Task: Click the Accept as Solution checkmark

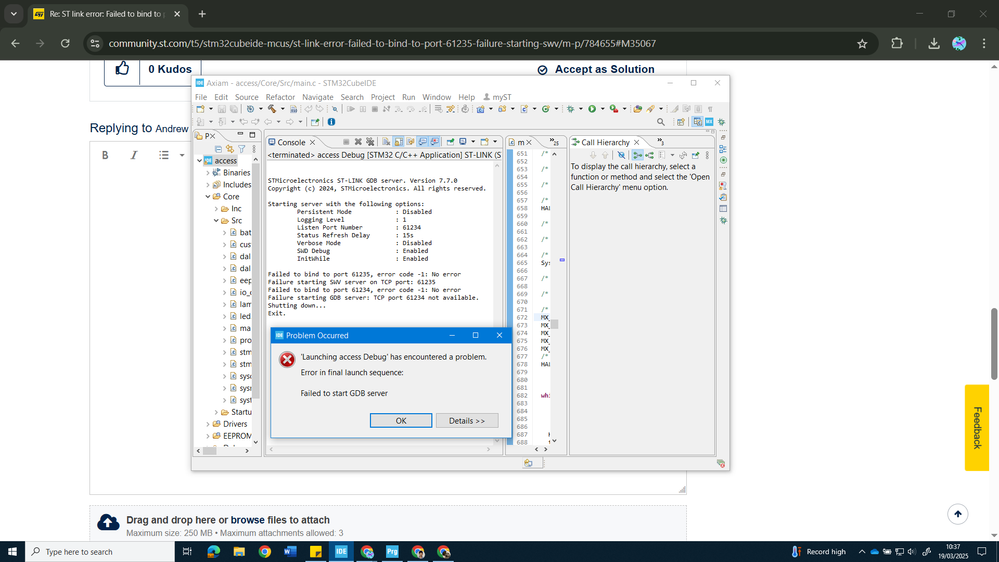Action: click(543, 70)
